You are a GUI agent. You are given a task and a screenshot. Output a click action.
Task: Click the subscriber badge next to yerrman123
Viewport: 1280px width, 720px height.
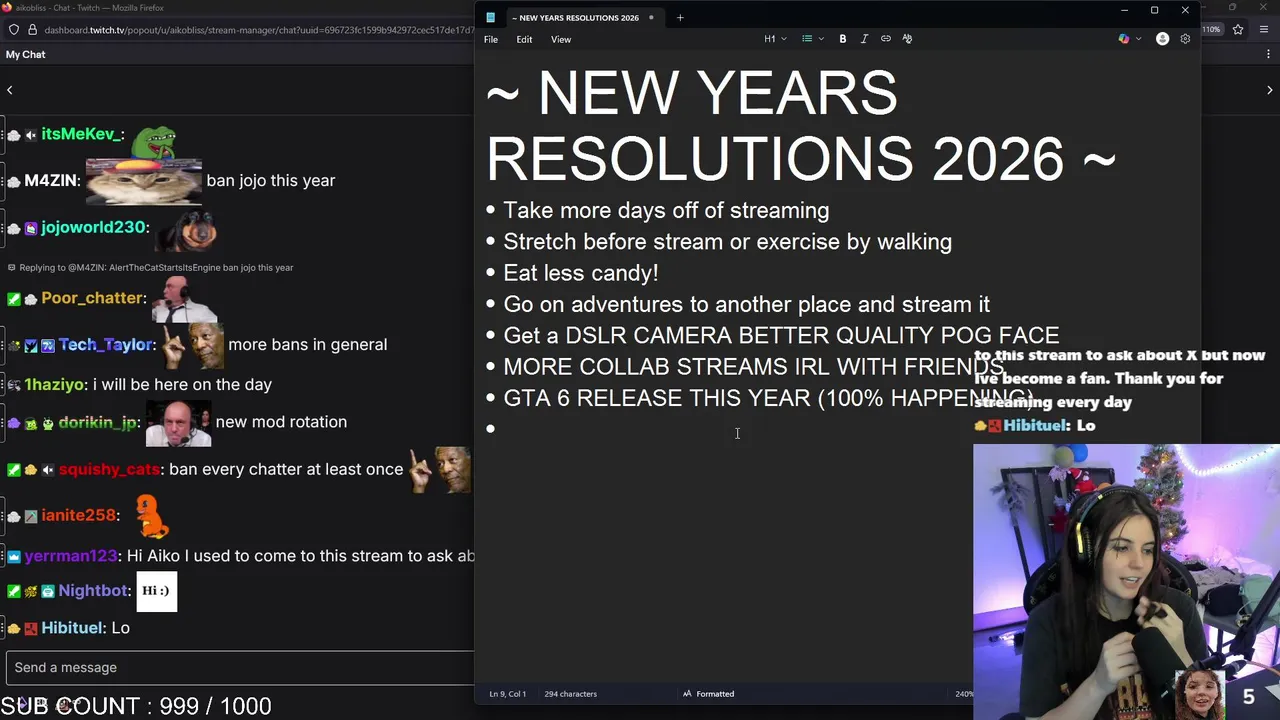tap(14, 556)
